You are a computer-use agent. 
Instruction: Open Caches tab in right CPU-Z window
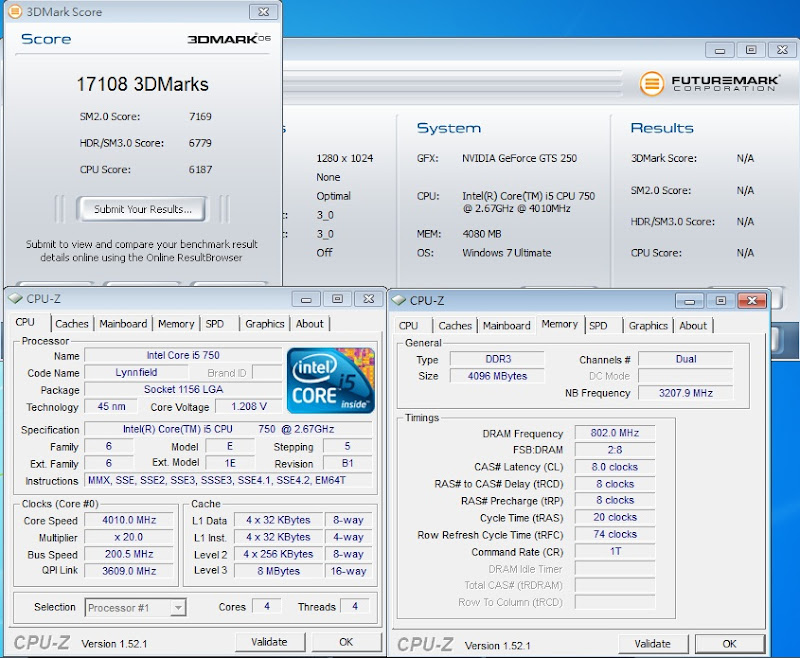(x=455, y=326)
